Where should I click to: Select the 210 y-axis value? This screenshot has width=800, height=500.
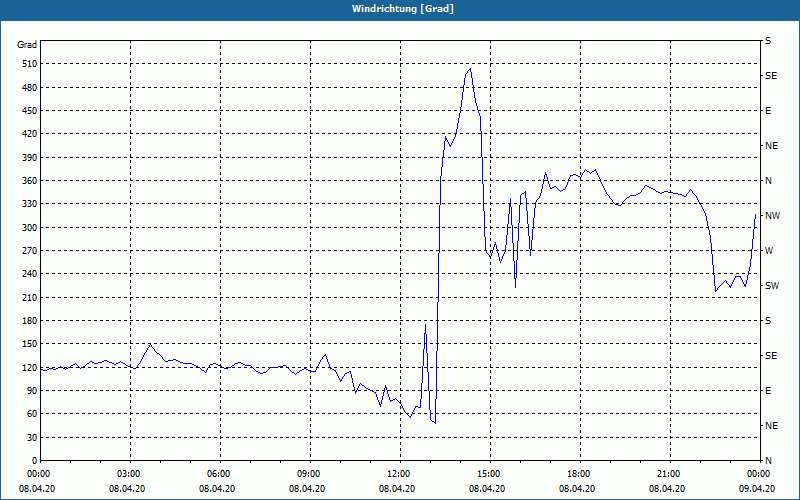click(x=30, y=297)
